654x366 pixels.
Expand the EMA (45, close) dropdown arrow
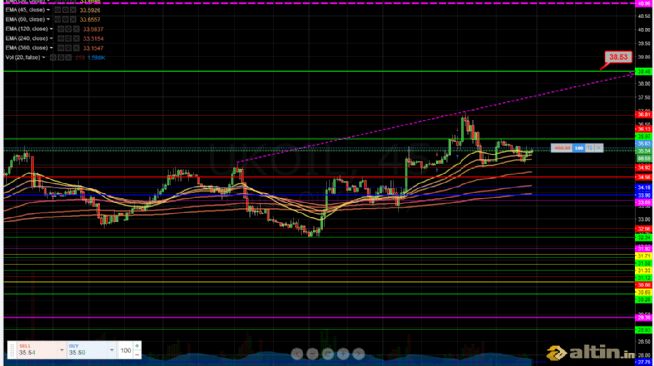[x=48, y=10]
